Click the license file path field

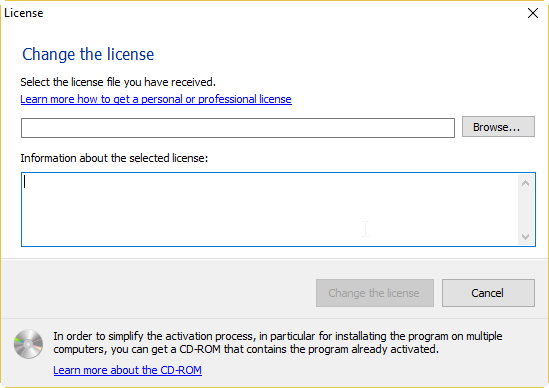pyautogui.click(x=238, y=128)
